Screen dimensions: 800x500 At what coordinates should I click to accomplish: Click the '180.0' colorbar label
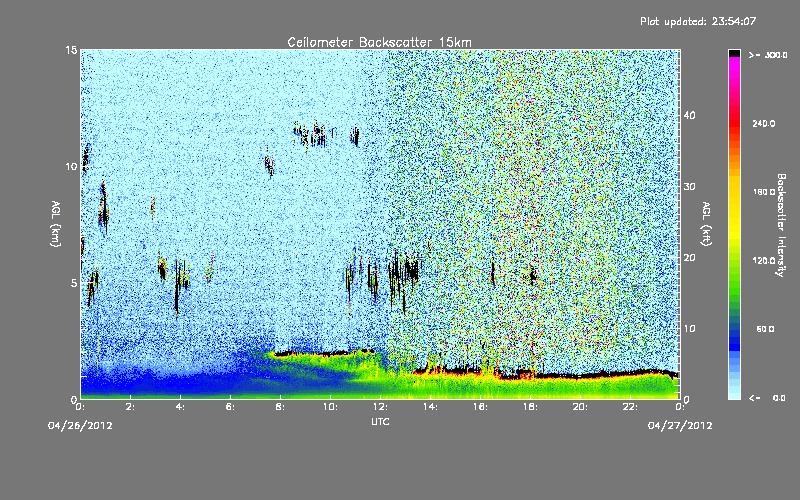[x=764, y=192]
